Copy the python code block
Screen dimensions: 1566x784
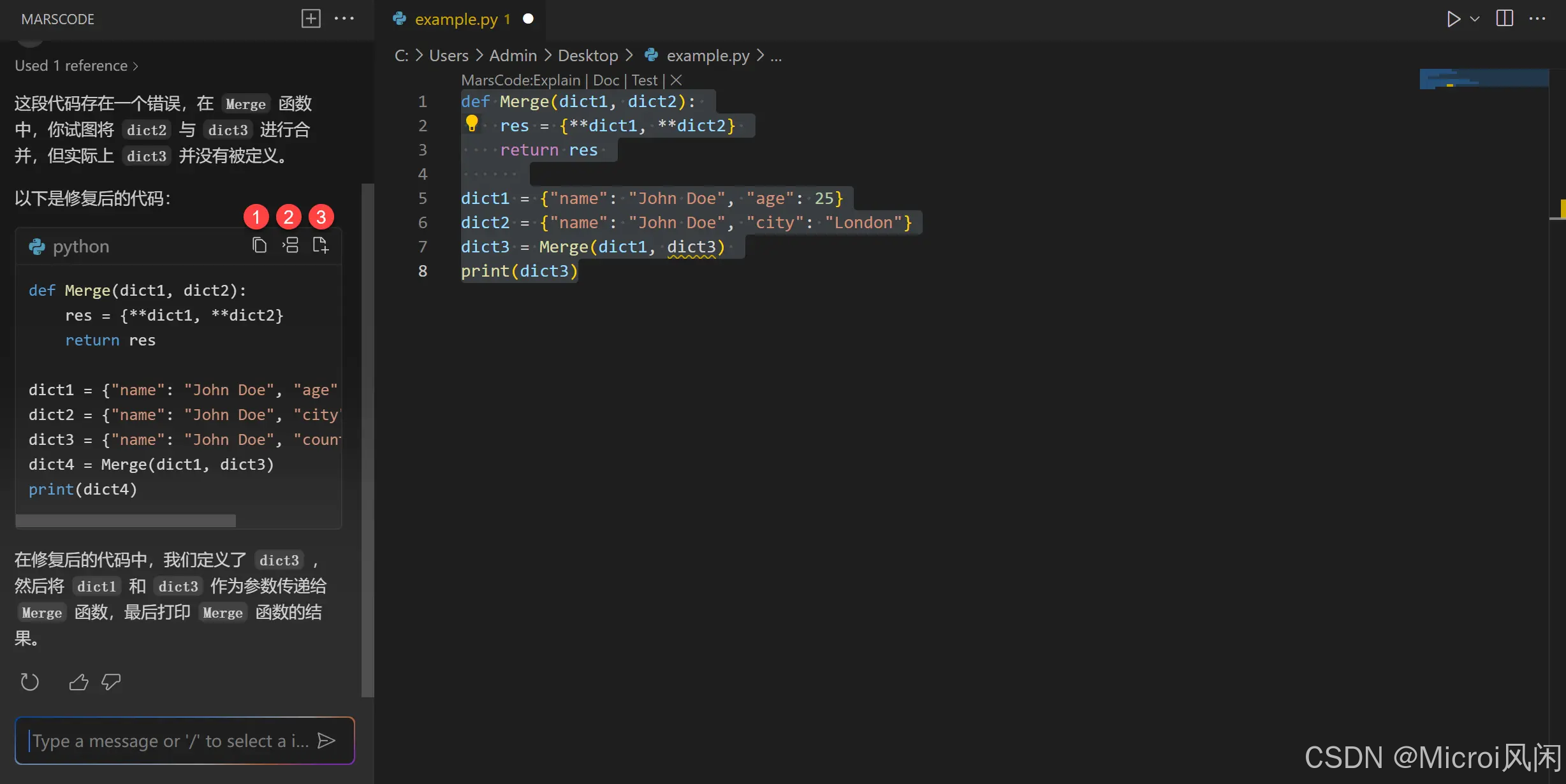[259, 245]
